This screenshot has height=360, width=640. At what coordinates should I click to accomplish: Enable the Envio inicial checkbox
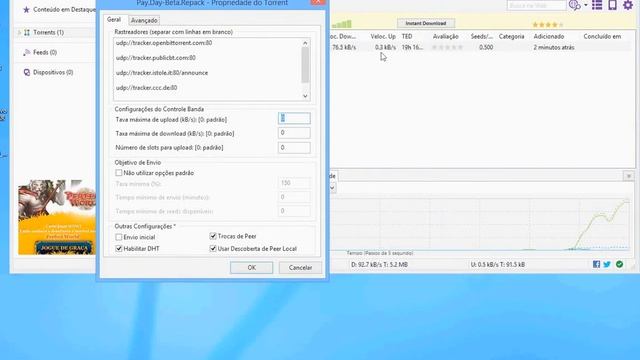[x=119, y=237]
